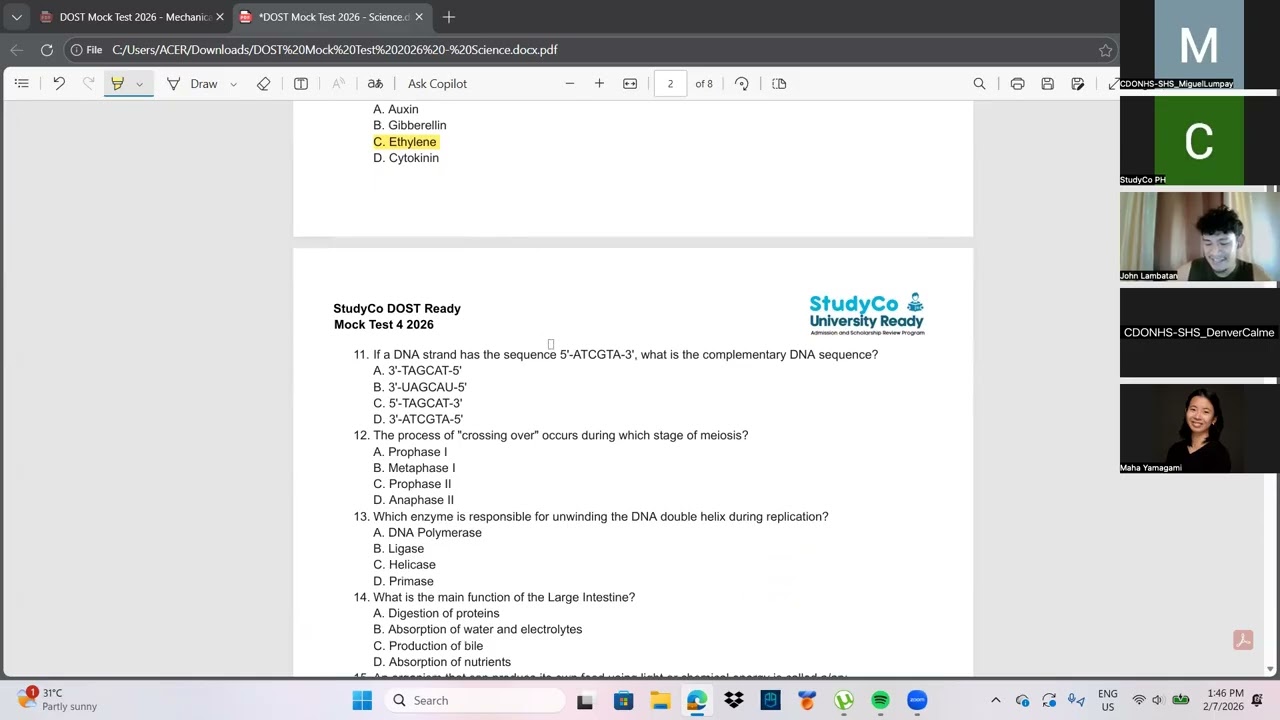The width and height of the screenshot is (1280, 720).
Task: Open the Translate tool
Action: click(x=375, y=84)
